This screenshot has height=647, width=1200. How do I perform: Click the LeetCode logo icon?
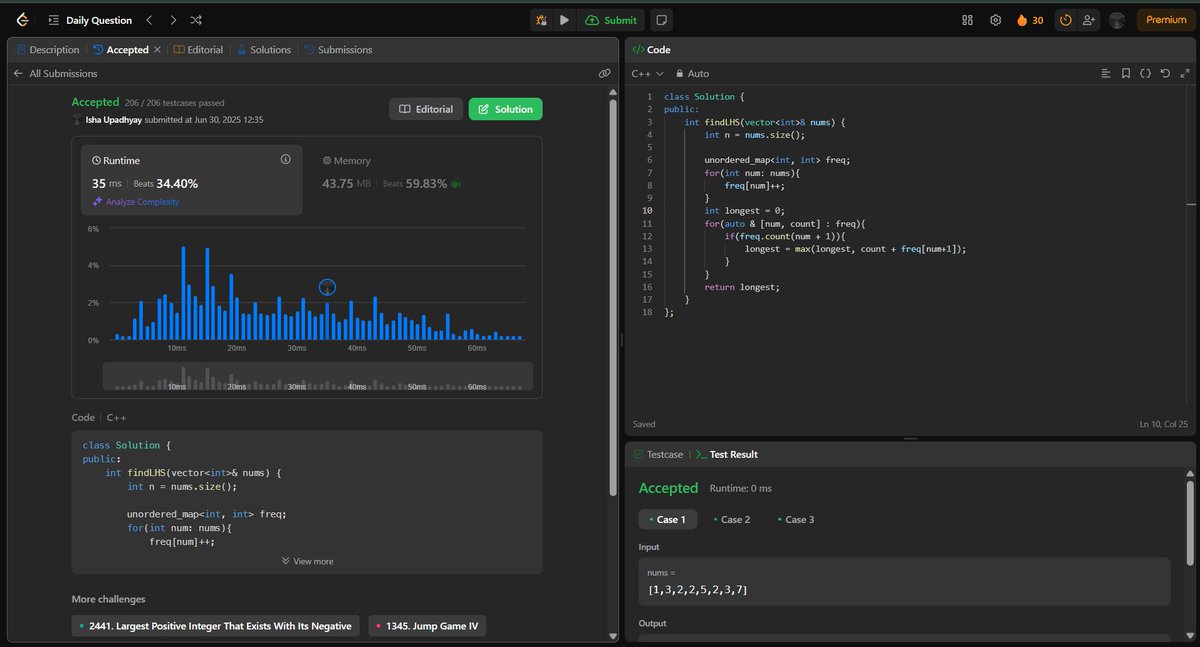click(22, 19)
